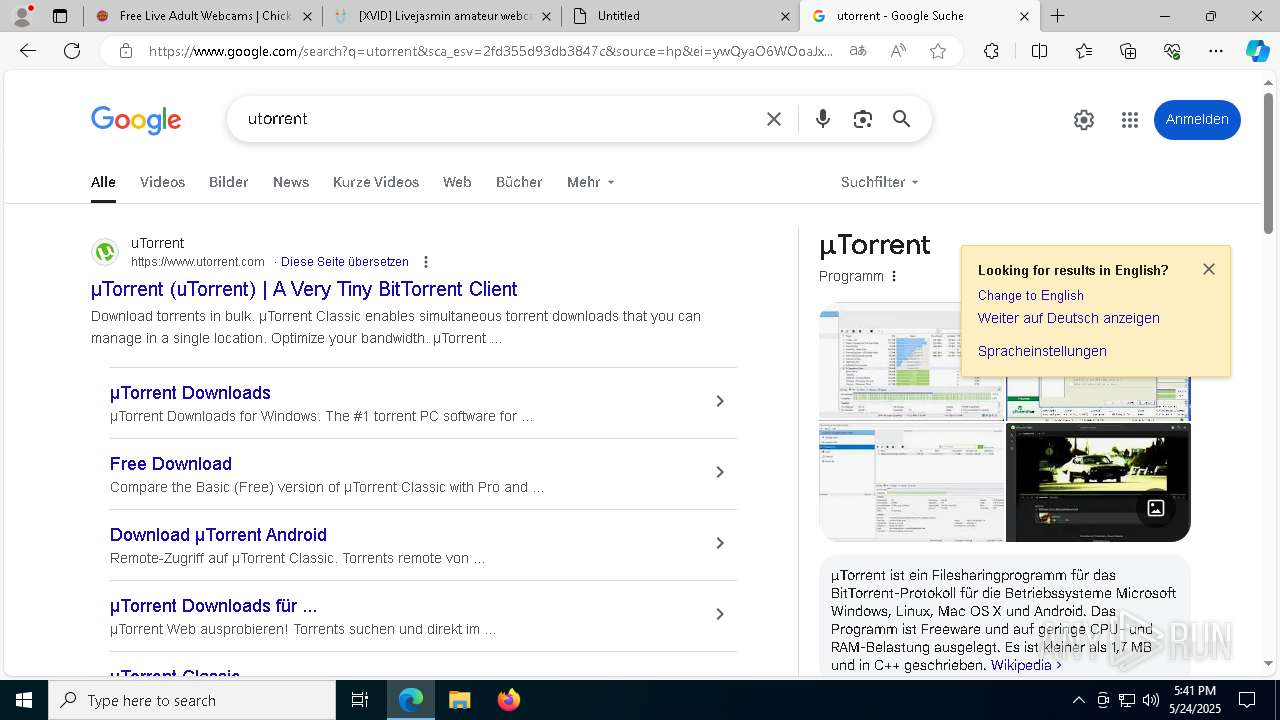Add page to favorites star icon
1280x720 pixels.
pos(938,51)
